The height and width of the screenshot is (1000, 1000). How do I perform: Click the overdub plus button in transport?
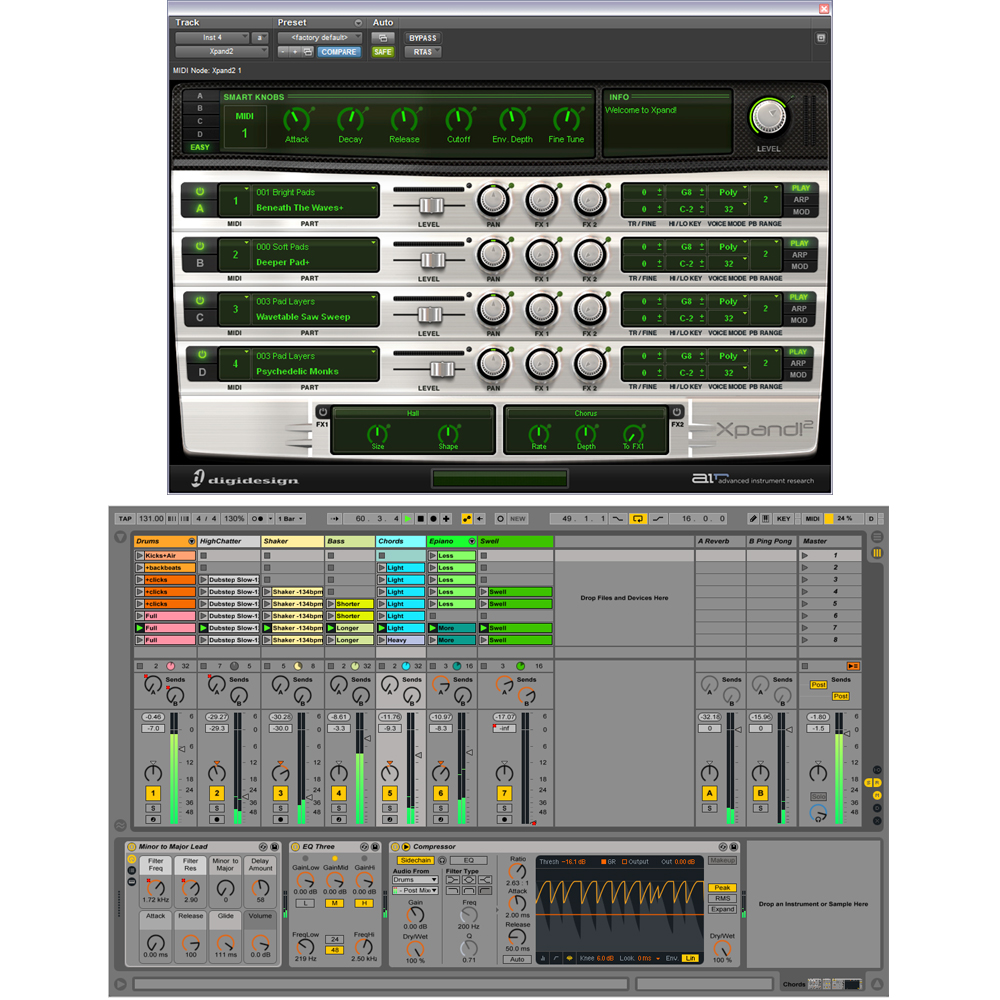click(x=446, y=519)
